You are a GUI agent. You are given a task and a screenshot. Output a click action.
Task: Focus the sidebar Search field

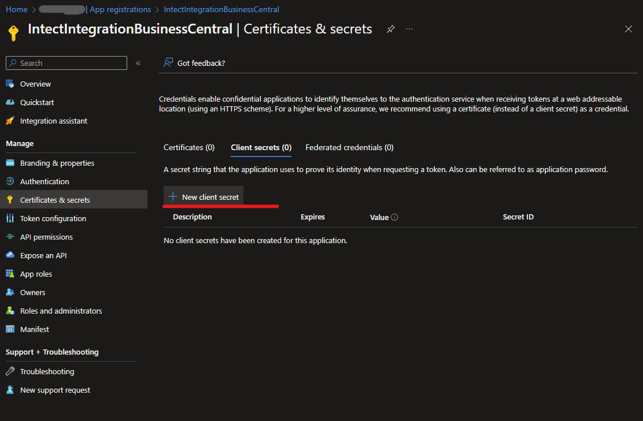pos(66,63)
